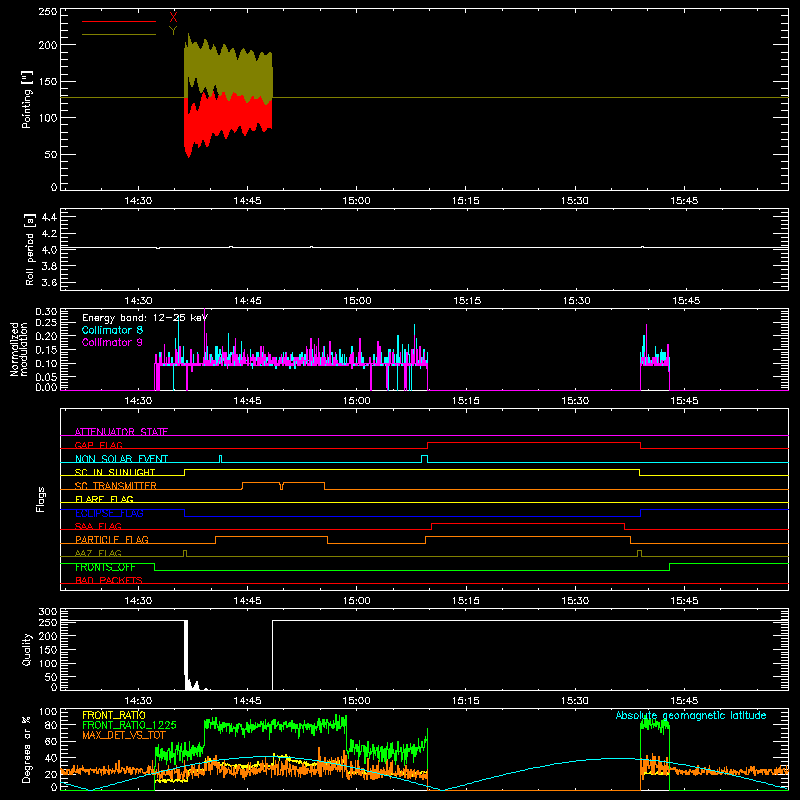Click the 14:30 tick under Pointing plot
The image size is (800, 800).
(x=138, y=201)
